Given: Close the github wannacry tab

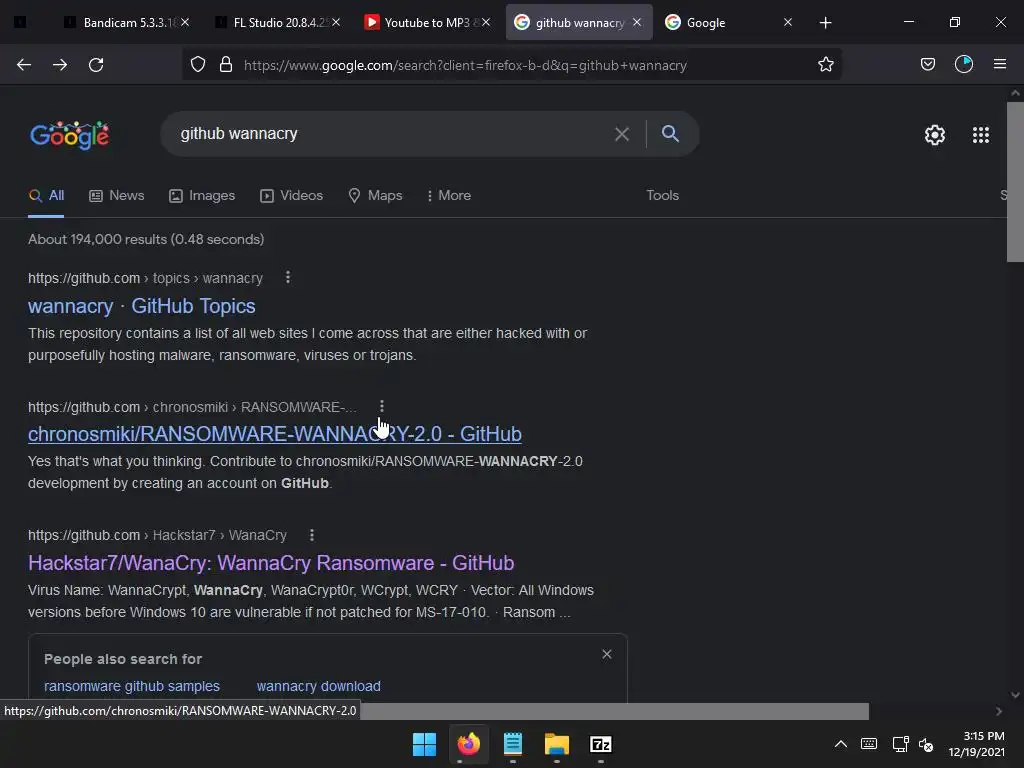Looking at the screenshot, I should point(637,22).
